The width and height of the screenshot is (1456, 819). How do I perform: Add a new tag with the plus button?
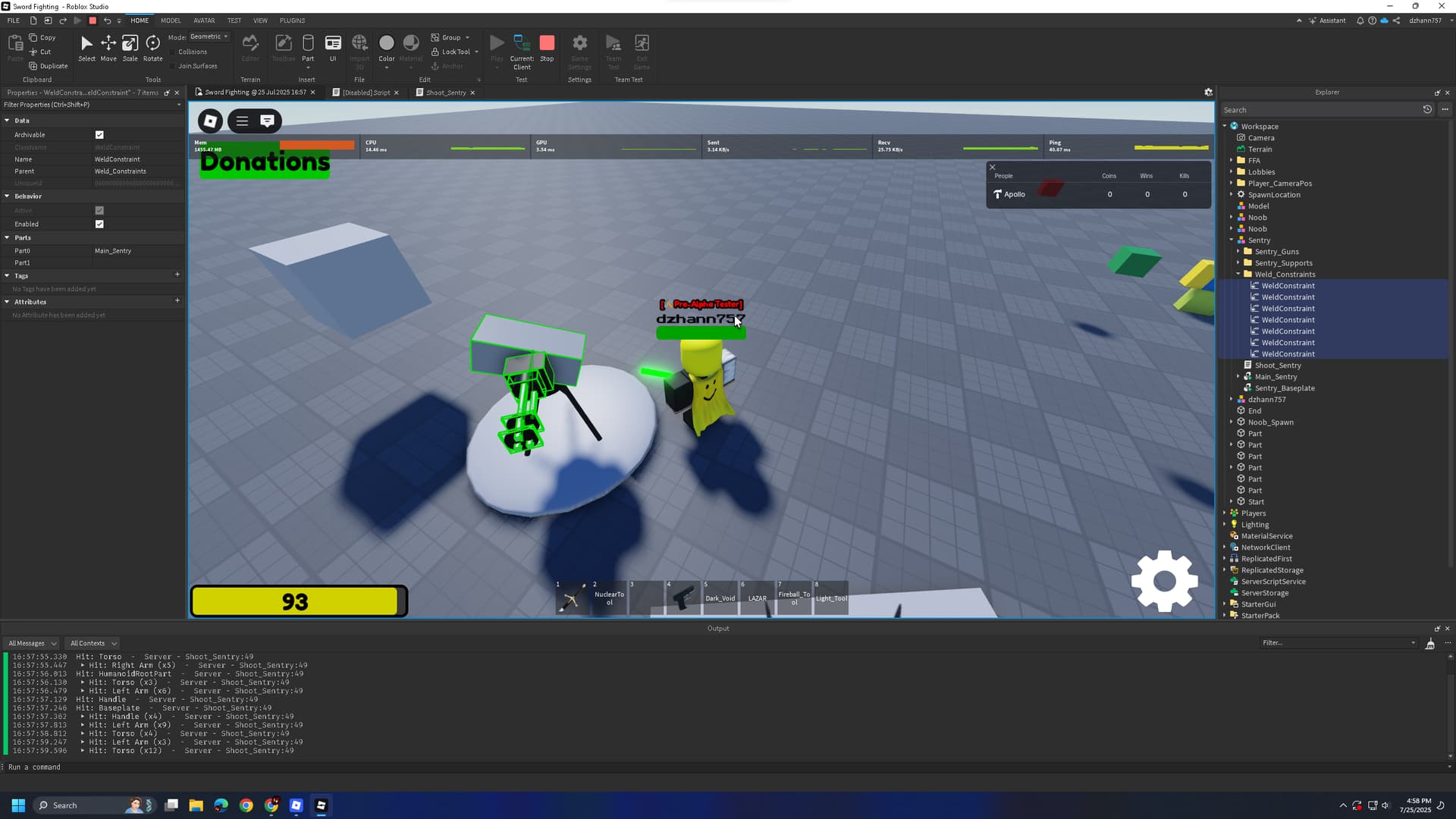click(177, 275)
